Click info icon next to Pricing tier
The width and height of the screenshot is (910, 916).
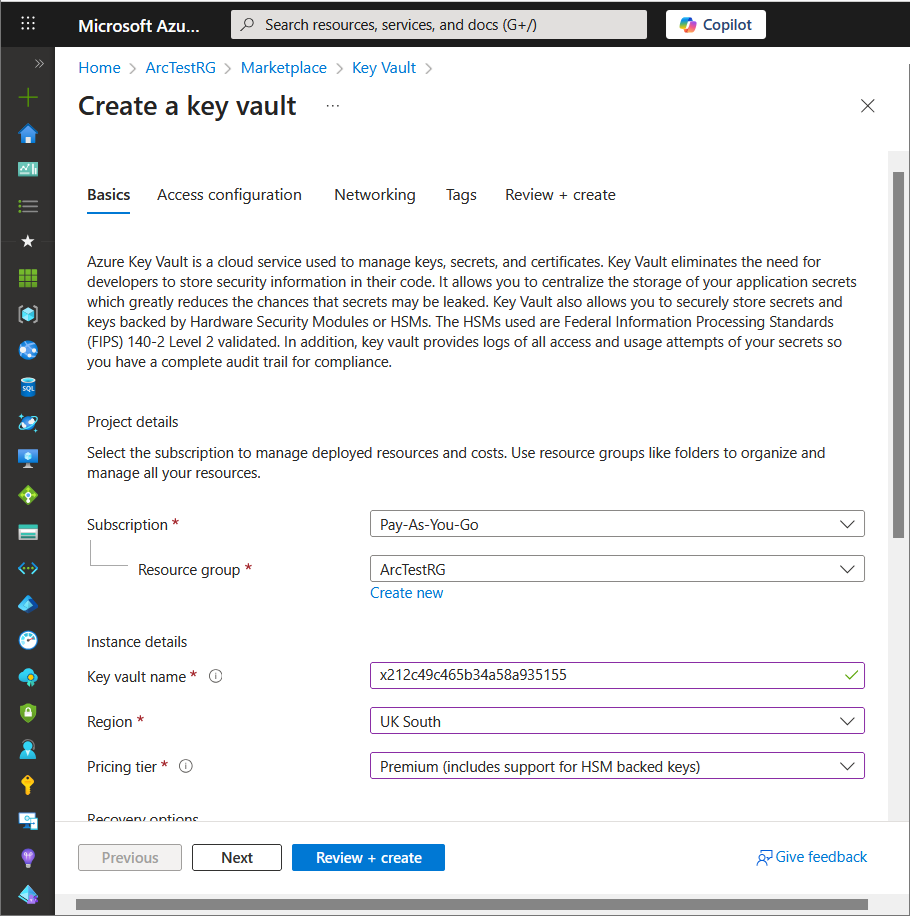tap(185, 766)
